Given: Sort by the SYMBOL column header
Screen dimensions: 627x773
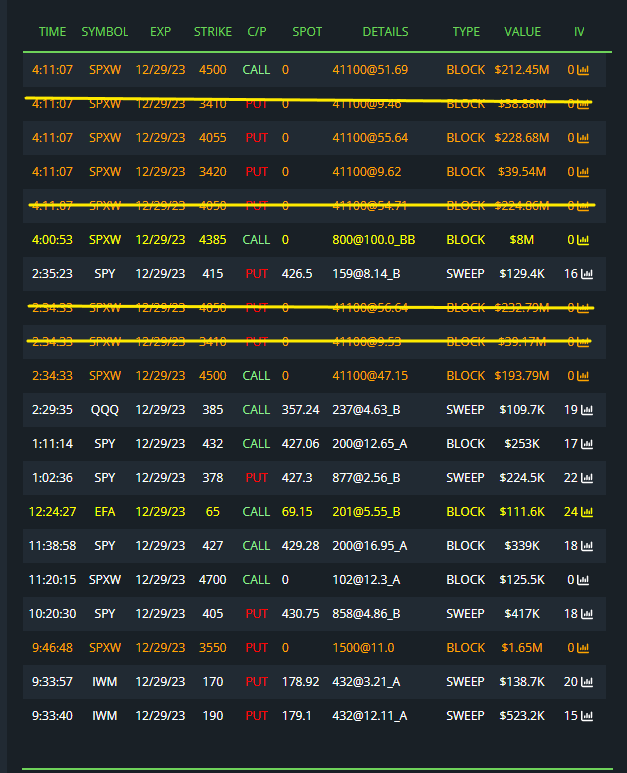Looking at the screenshot, I should coord(104,32).
